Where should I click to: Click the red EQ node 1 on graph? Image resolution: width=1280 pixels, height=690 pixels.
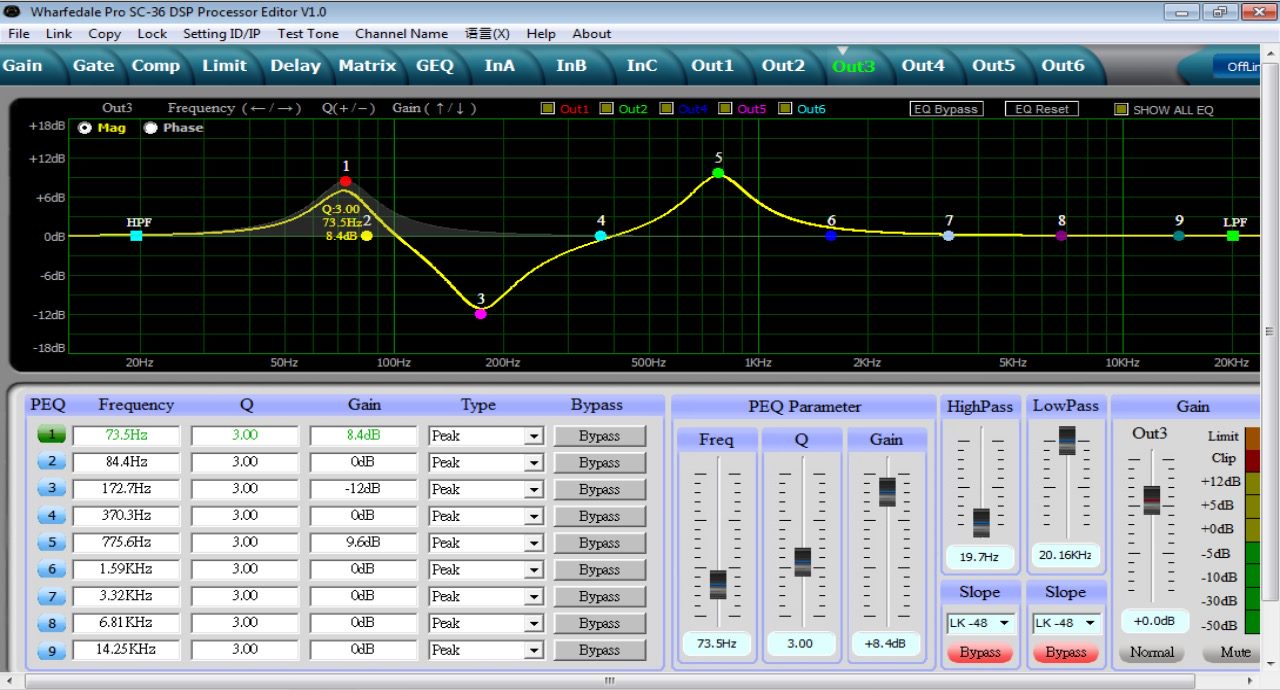coord(345,181)
